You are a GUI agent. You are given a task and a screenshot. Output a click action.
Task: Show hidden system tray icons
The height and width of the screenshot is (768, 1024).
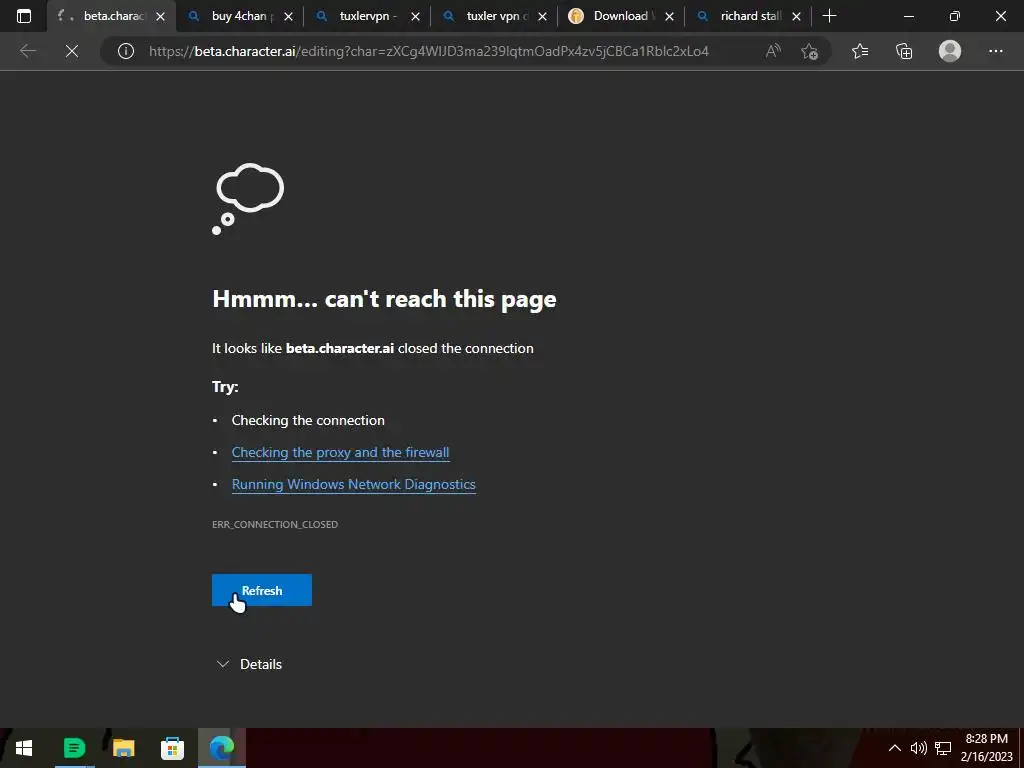[x=895, y=748]
